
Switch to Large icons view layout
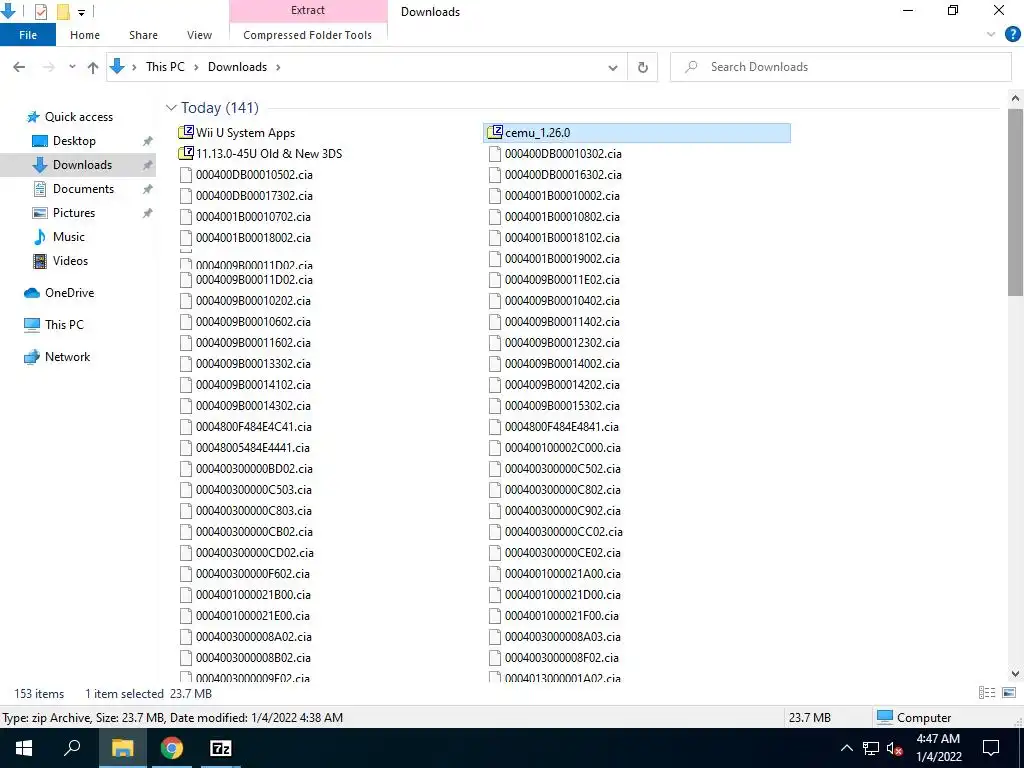point(1009,693)
